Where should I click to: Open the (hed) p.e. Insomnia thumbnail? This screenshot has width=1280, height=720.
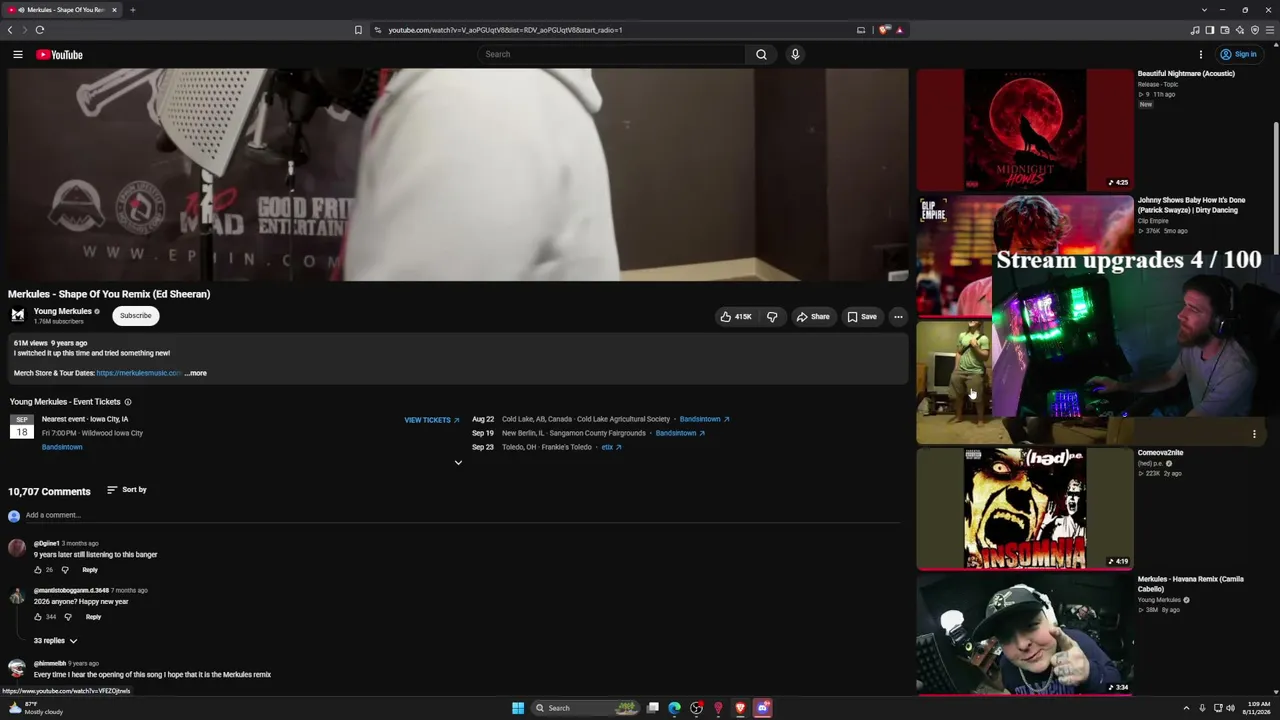point(1025,509)
